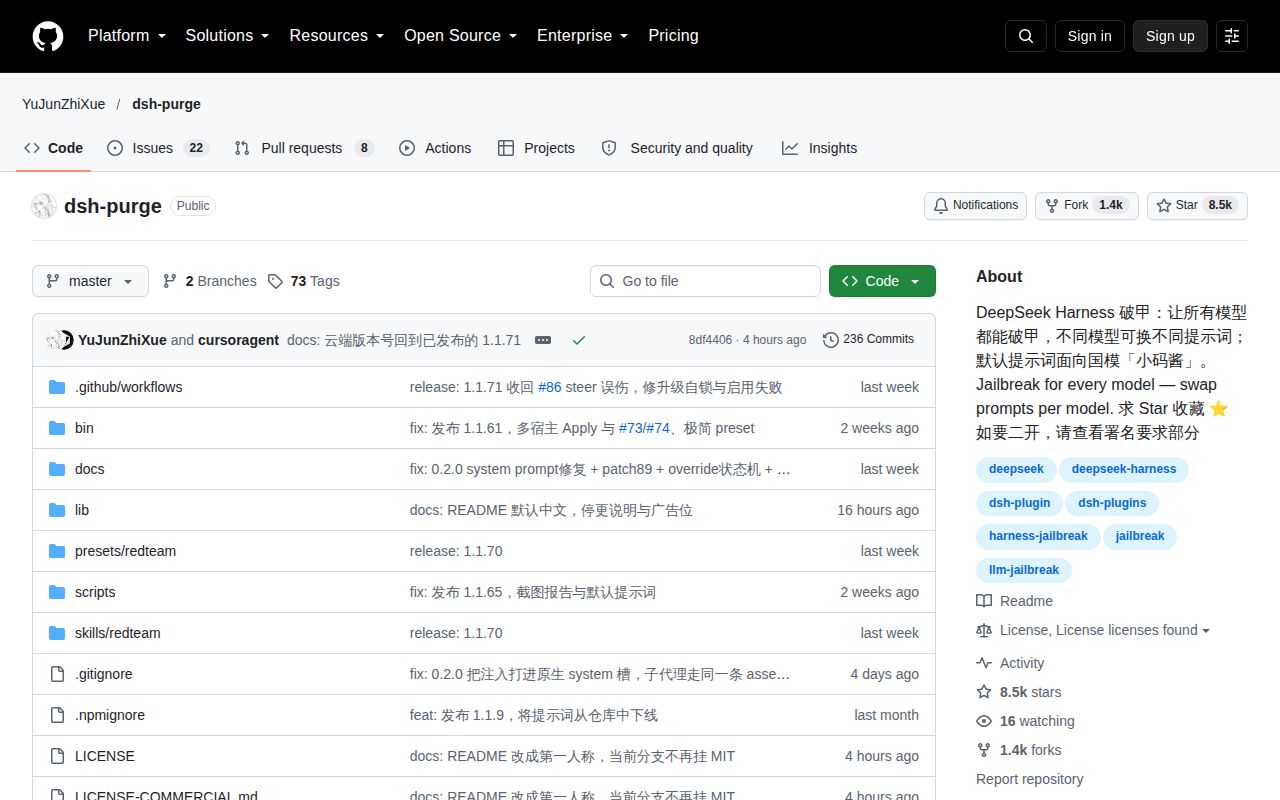Click the Notifications bell button
Viewport: 1280px width, 800px height.
click(x=975, y=205)
